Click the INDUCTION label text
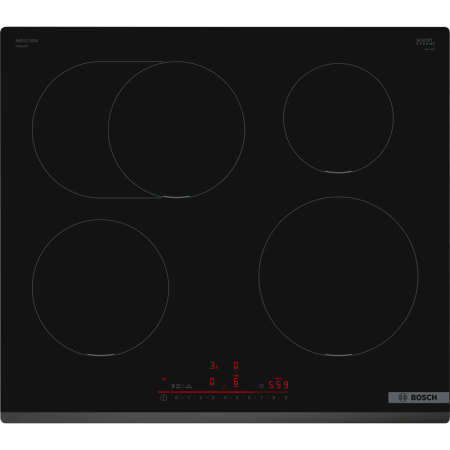This screenshot has width=450, height=450. point(27,41)
